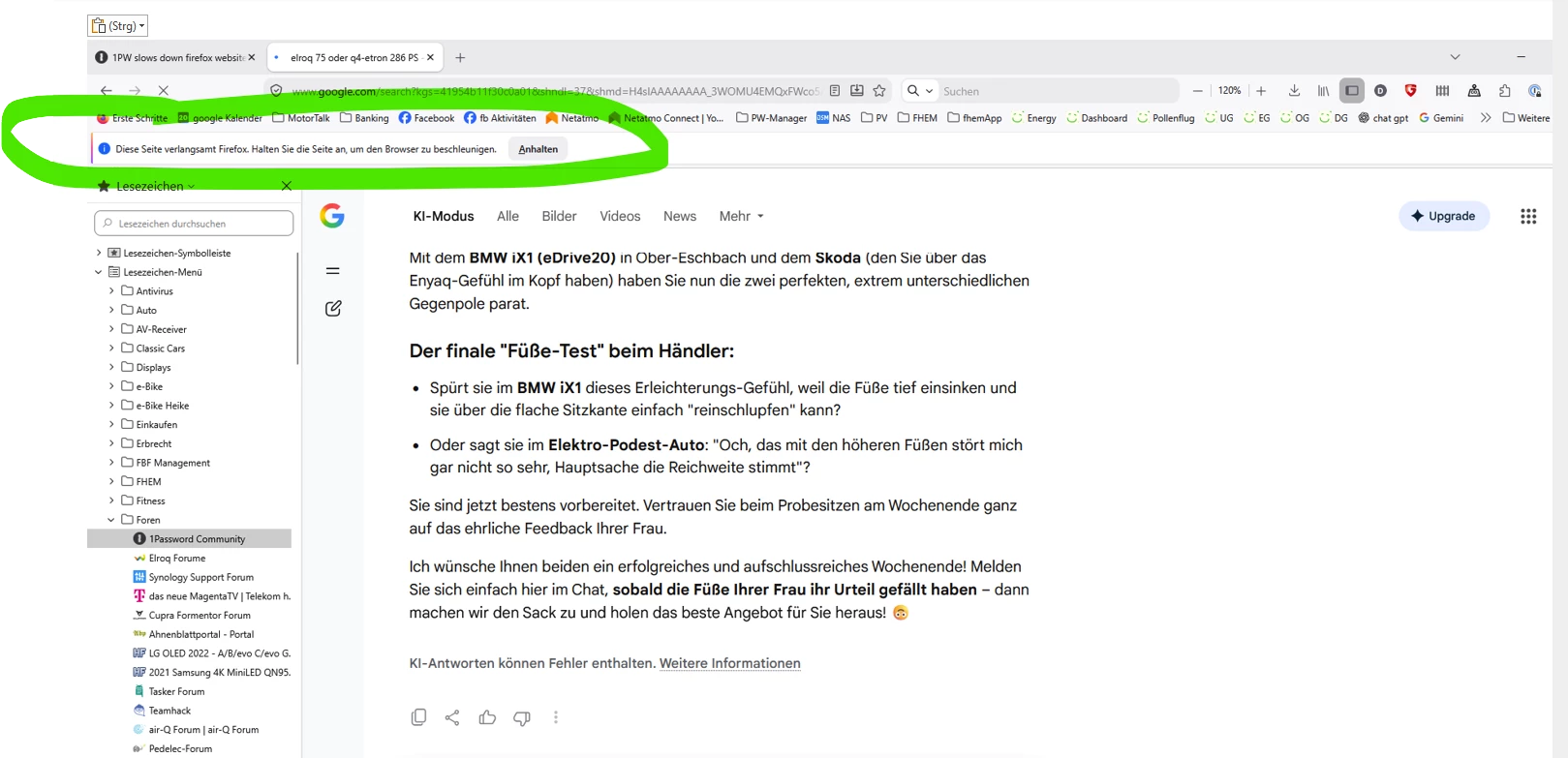
Task: Open the Paste Options (Strg) dropdown
Action: (118, 26)
